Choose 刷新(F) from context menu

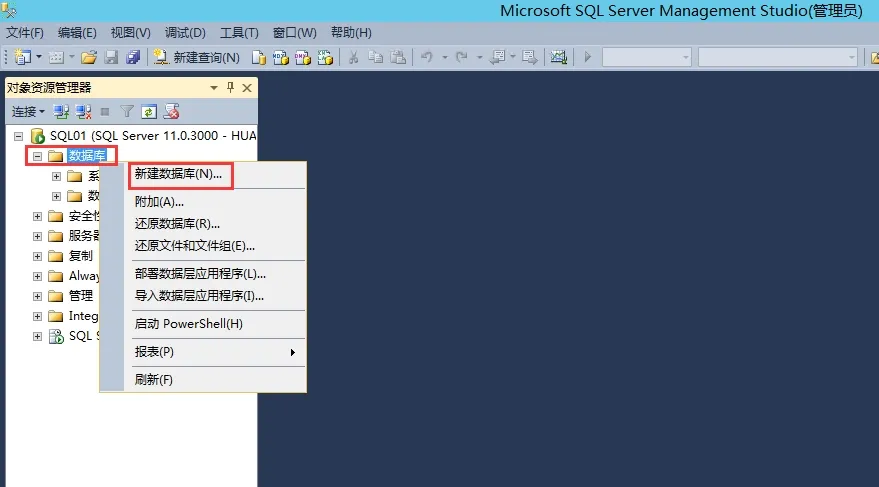pyautogui.click(x=154, y=380)
